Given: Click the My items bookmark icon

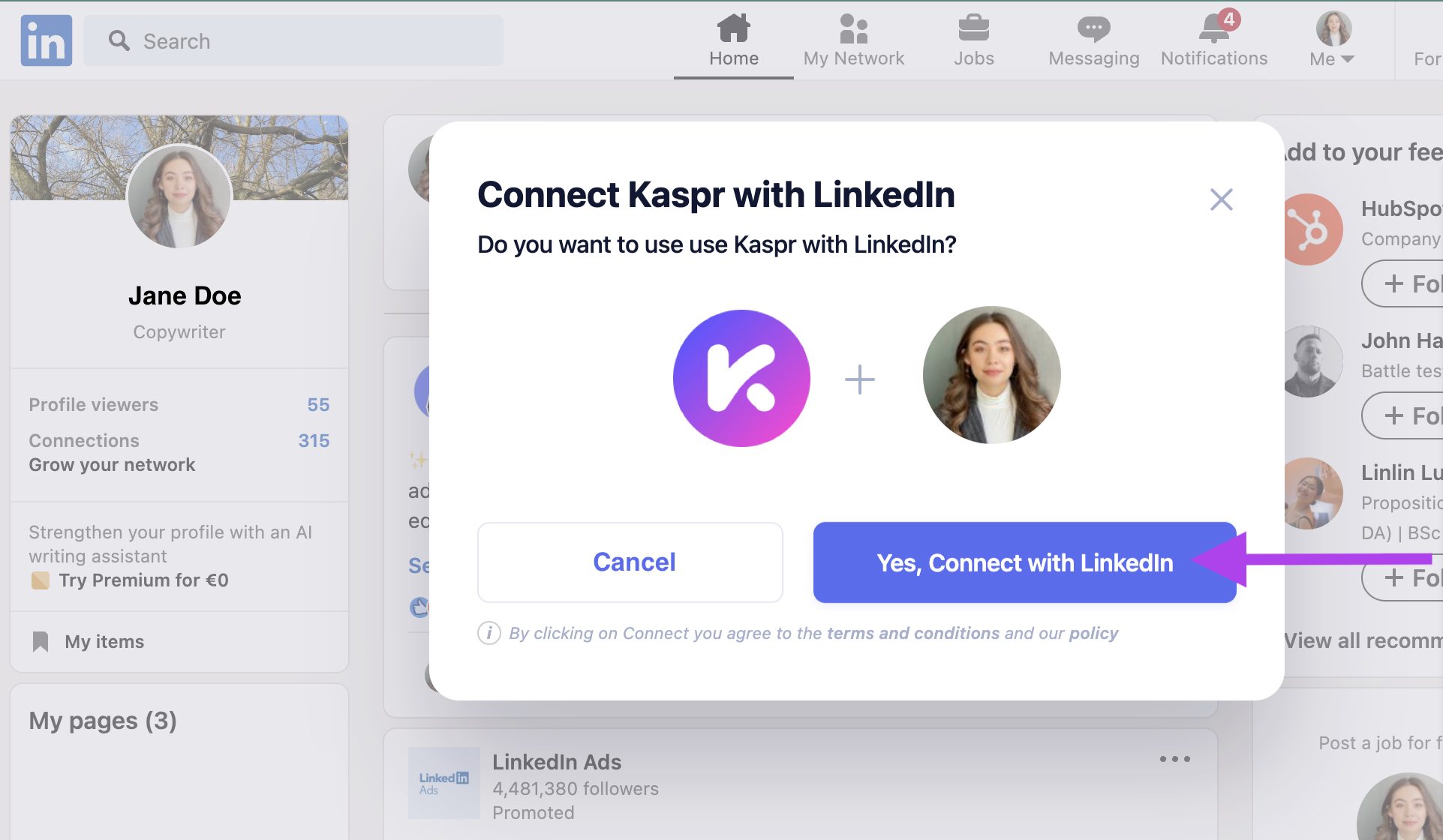Looking at the screenshot, I should point(41,642).
